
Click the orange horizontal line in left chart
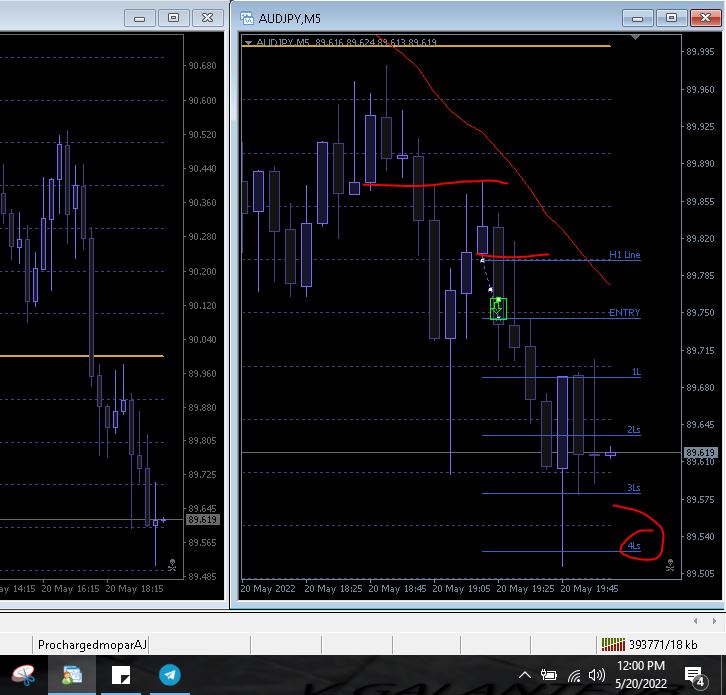point(81,356)
